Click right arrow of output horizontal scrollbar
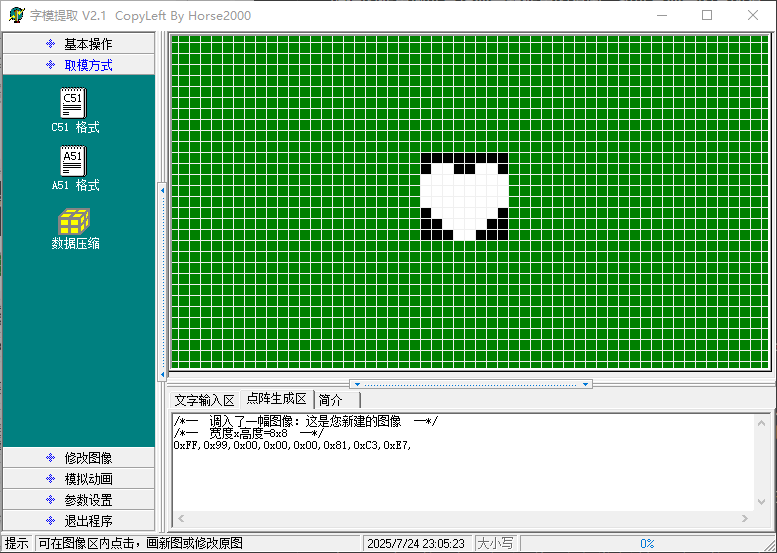Viewport: 777px width, 553px height. click(745, 518)
